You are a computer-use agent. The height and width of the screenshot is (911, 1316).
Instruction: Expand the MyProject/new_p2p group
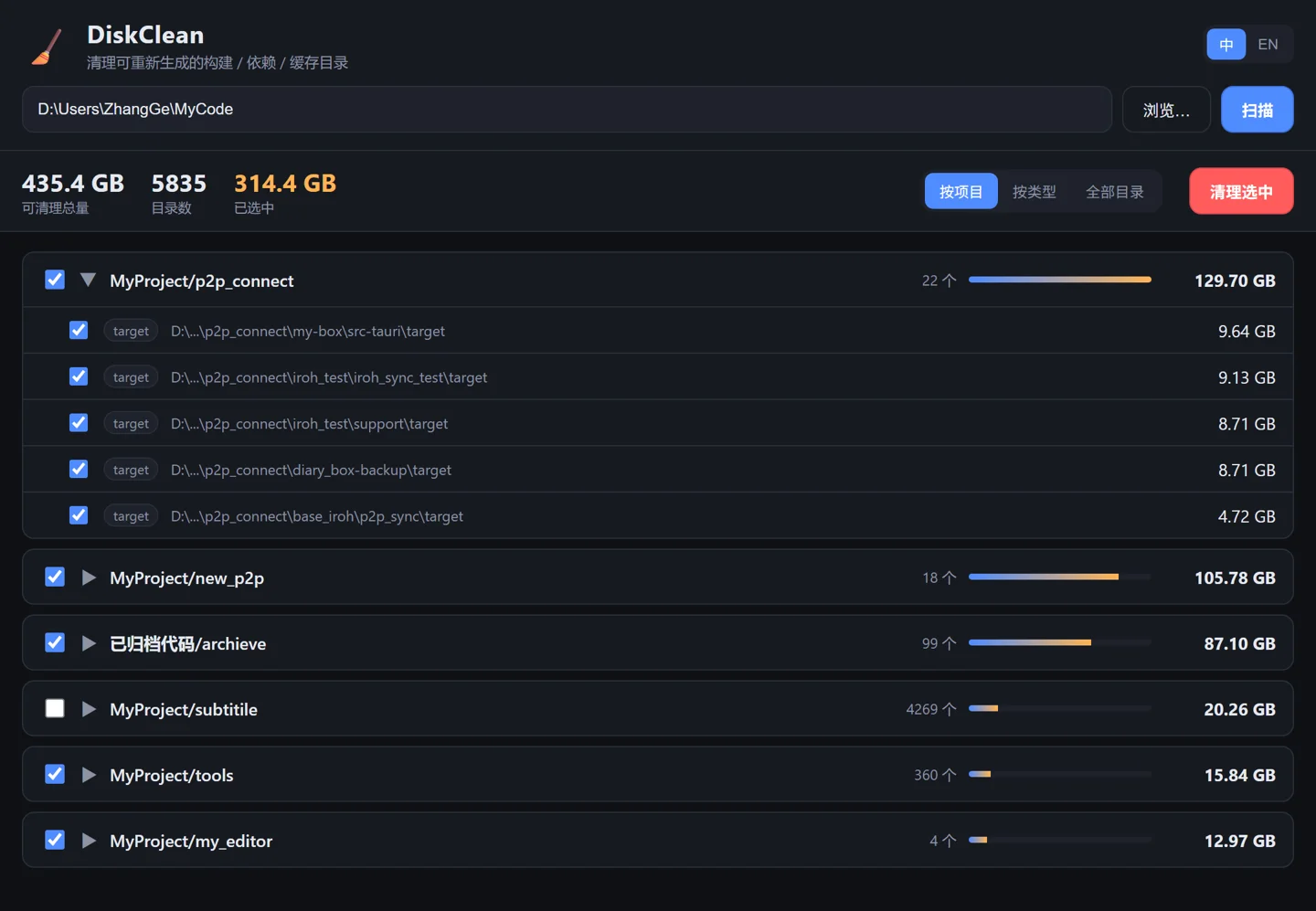click(x=89, y=577)
